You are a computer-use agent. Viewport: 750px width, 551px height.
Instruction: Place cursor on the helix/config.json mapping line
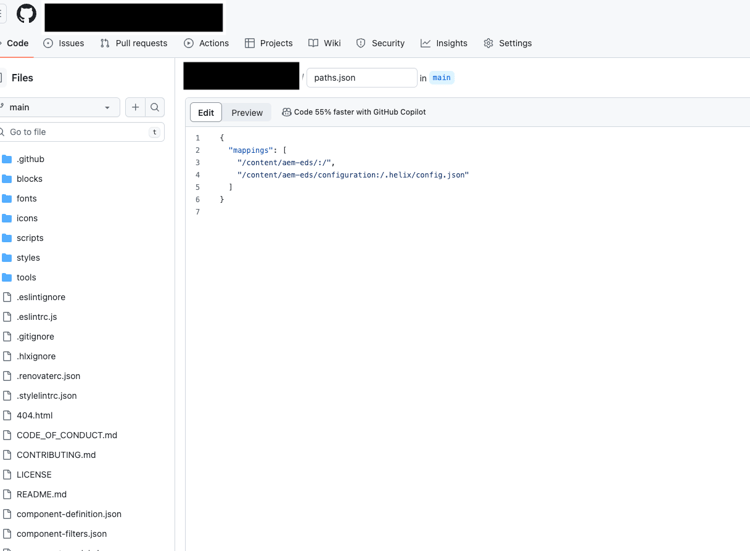pos(353,175)
